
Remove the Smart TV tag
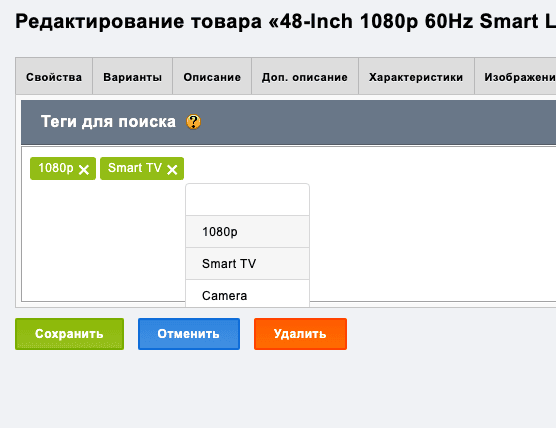coord(172,170)
